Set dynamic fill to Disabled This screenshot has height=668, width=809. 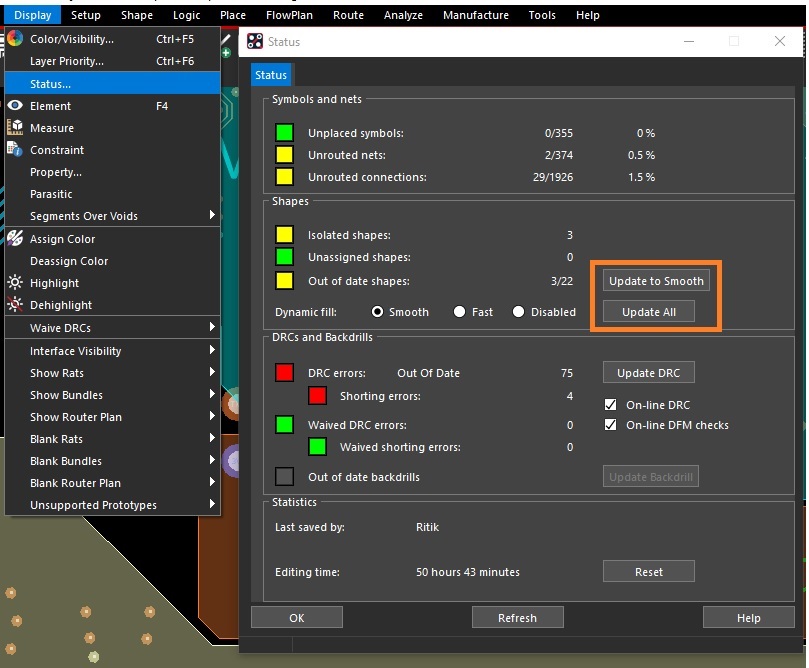coord(518,312)
